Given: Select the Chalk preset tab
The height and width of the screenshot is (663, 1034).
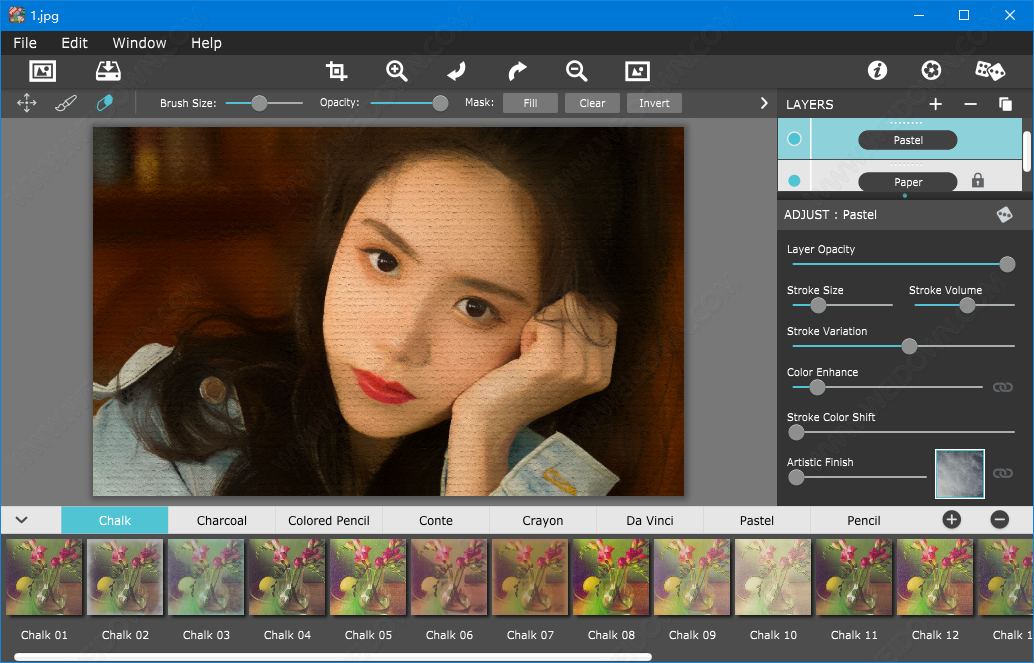Looking at the screenshot, I should click(x=115, y=521).
